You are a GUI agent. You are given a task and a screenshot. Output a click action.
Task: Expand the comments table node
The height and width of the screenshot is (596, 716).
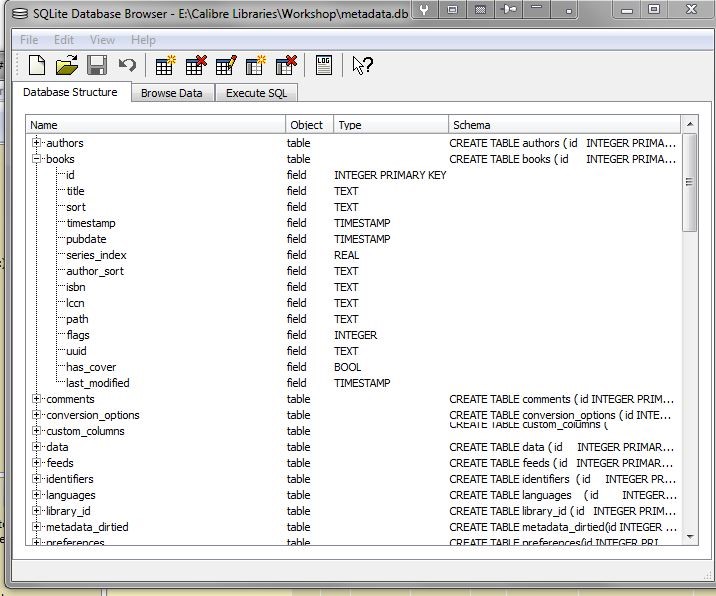(37, 399)
